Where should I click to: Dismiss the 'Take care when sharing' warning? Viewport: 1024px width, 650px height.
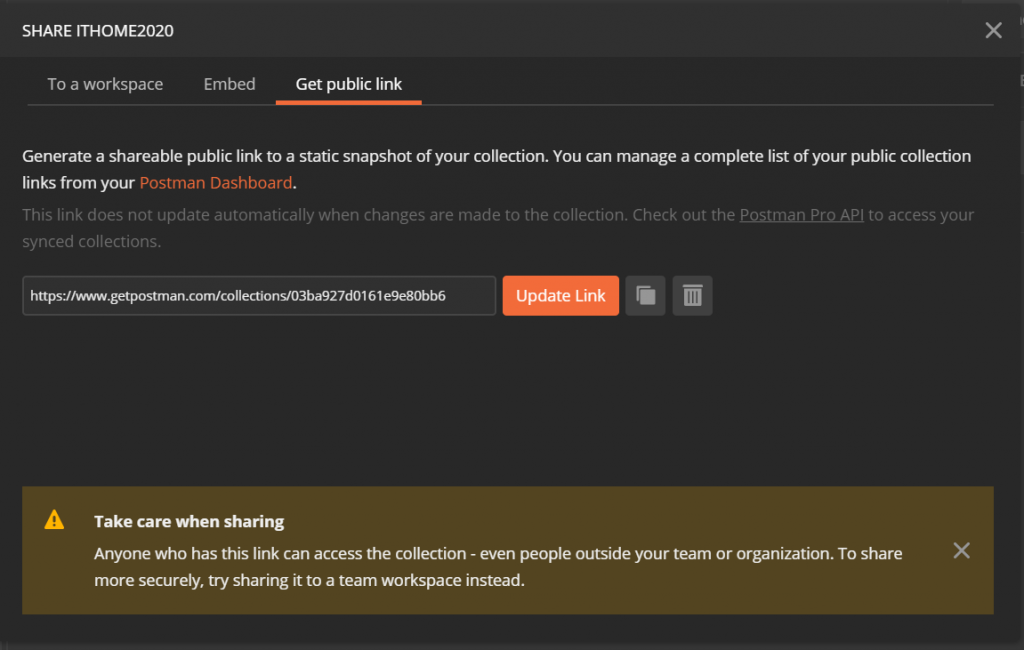point(961,550)
